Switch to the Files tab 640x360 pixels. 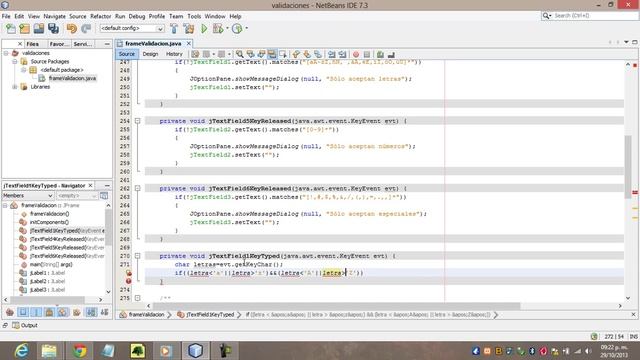click(x=33, y=44)
